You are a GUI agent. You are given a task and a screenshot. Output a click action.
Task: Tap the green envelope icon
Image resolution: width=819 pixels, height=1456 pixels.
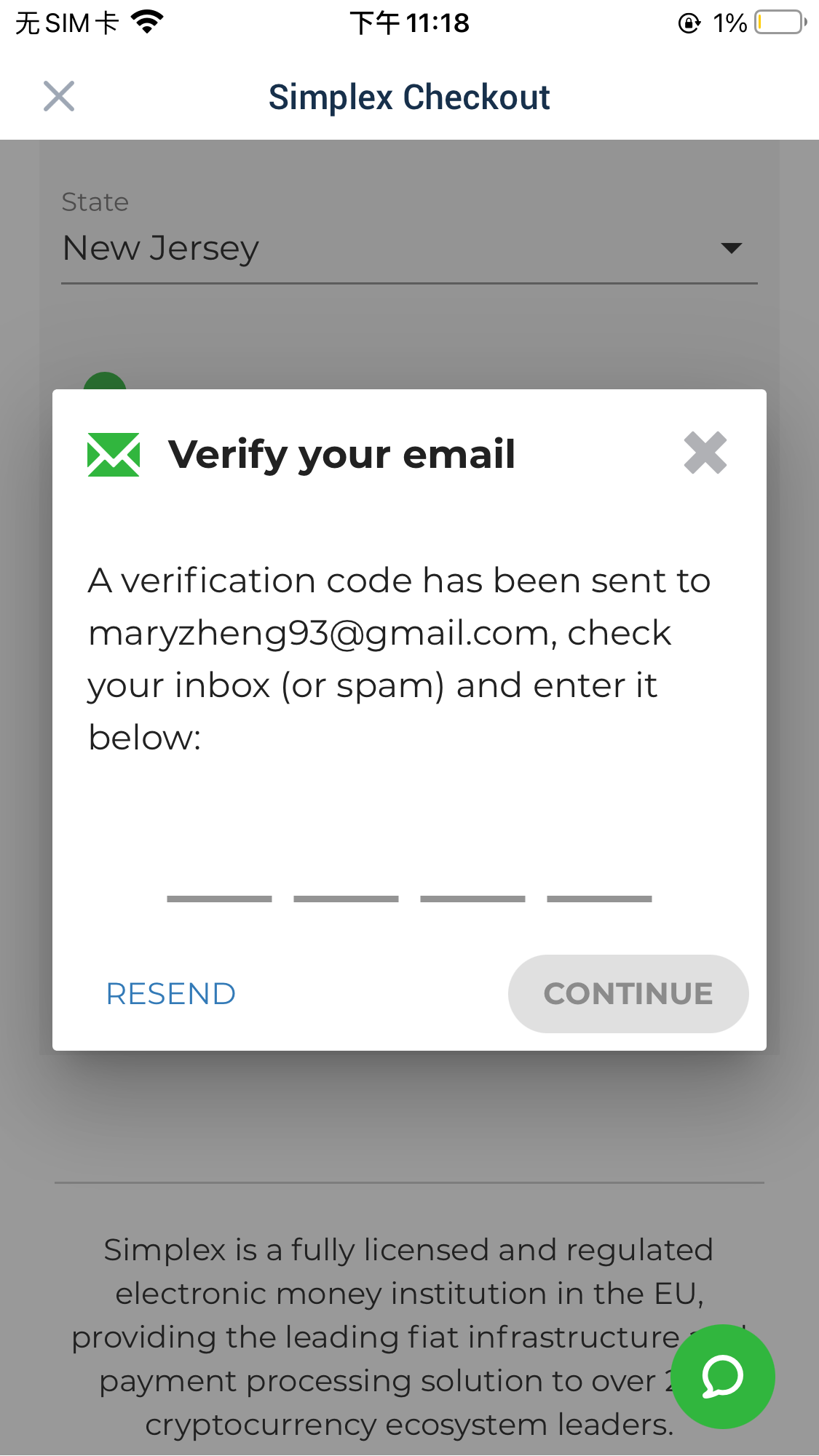tap(114, 455)
